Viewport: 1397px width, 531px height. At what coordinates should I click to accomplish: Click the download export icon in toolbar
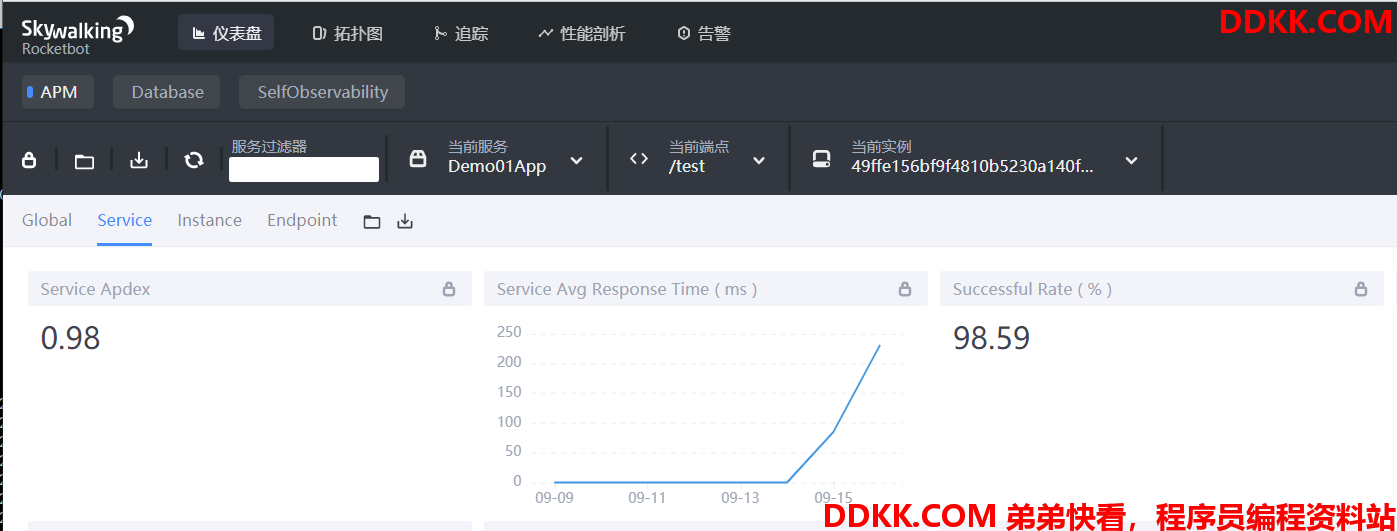coord(139,160)
